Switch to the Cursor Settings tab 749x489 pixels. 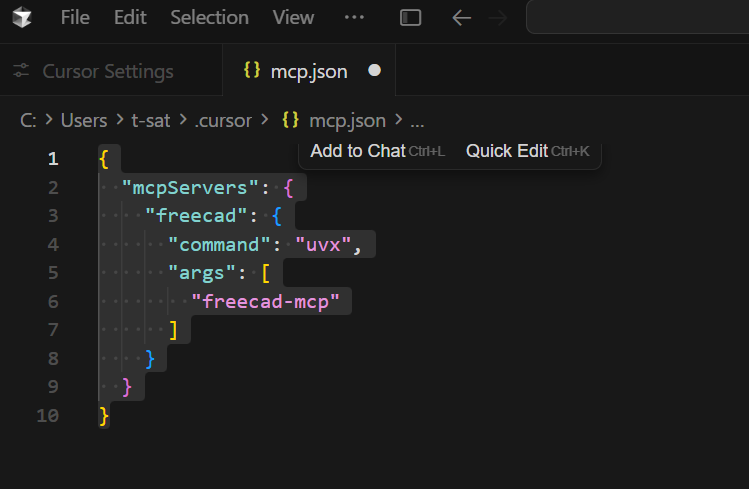coord(108,71)
